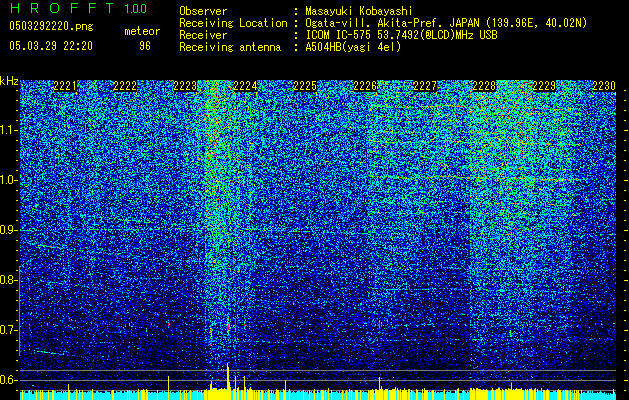Click the date stamp 05.03.29 22:20

[x=51, y=46]
